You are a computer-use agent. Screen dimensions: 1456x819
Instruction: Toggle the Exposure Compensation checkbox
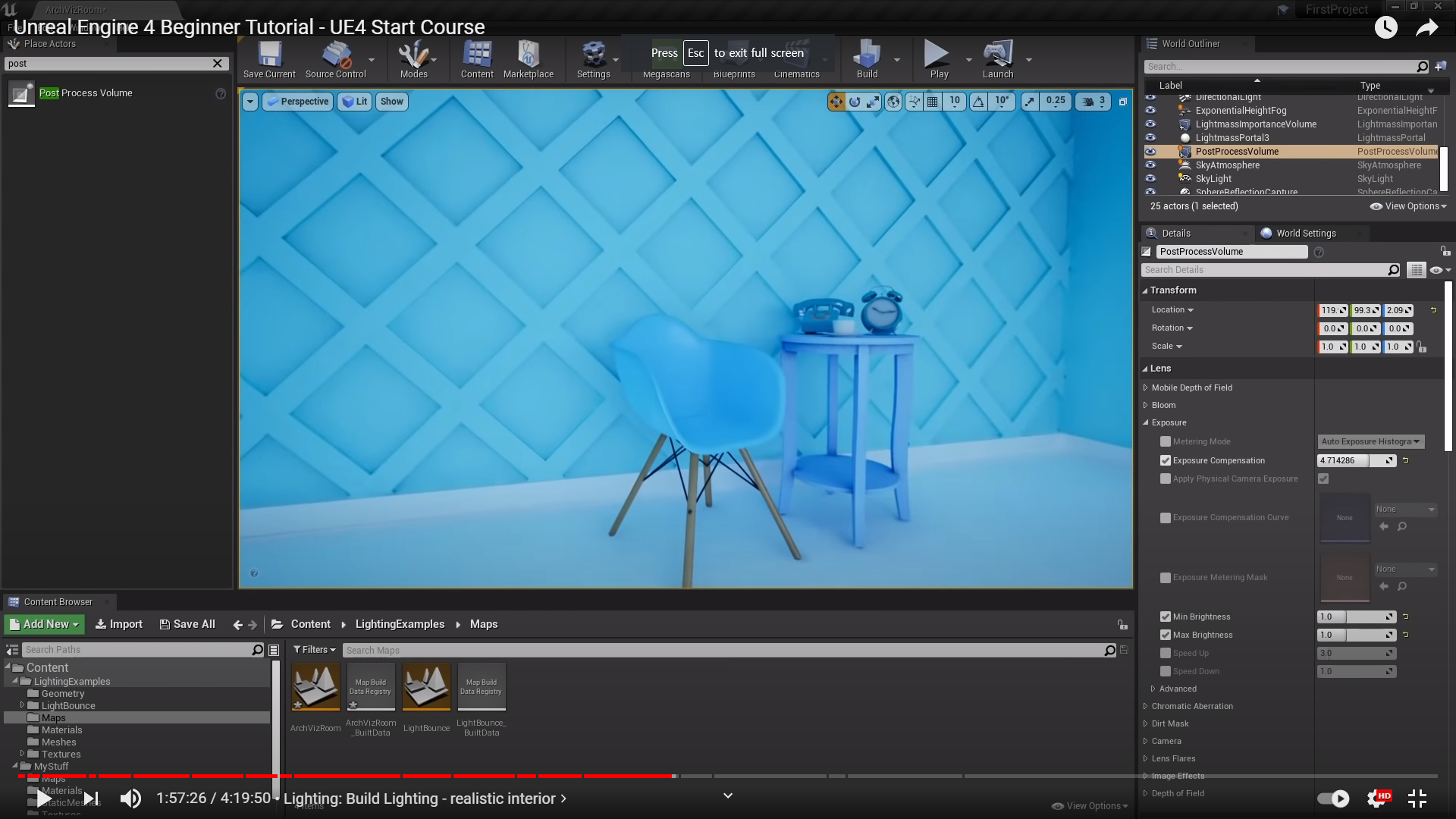[1166, 460]
